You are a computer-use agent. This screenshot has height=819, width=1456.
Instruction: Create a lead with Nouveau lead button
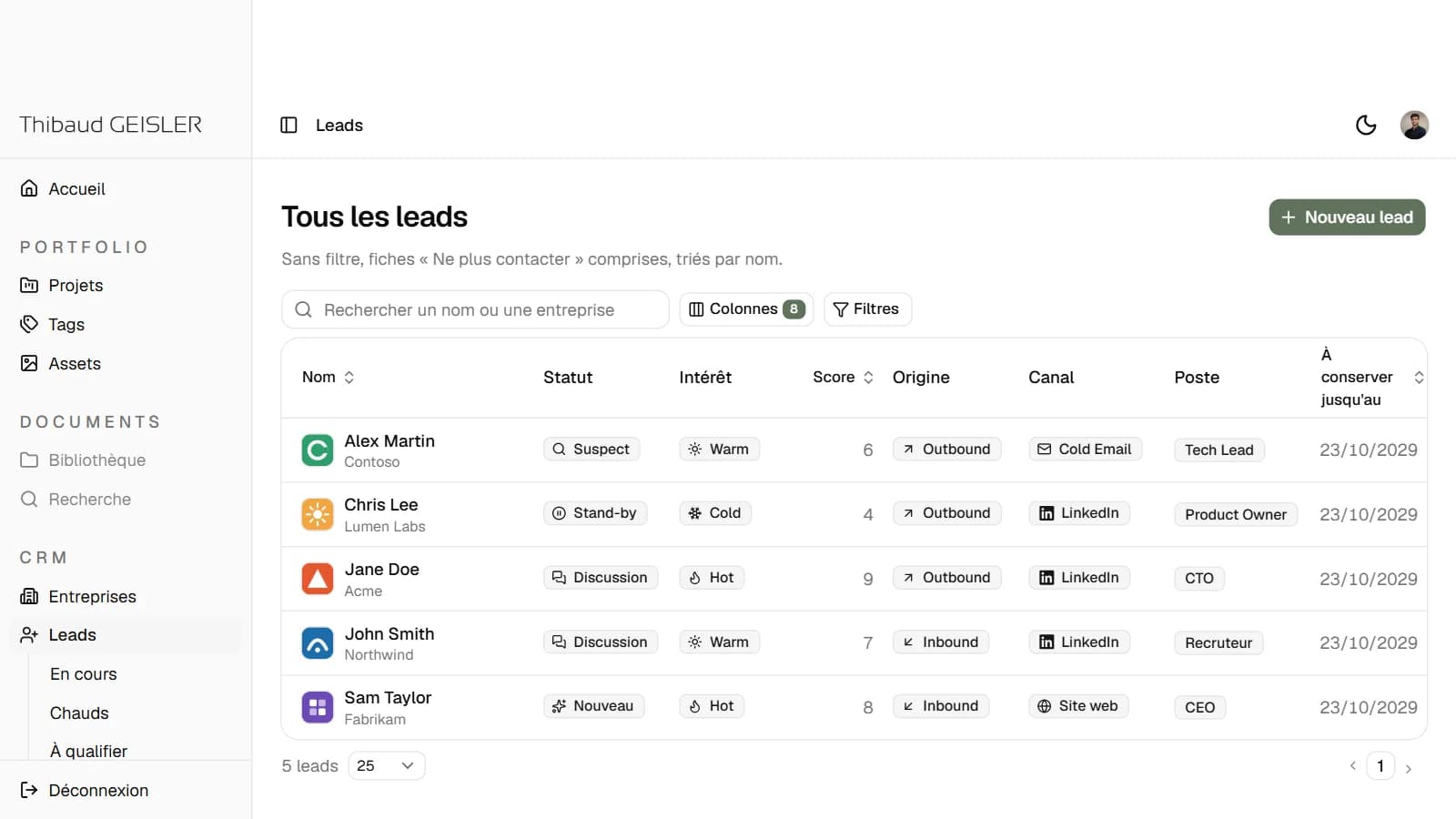point(1347,217)
